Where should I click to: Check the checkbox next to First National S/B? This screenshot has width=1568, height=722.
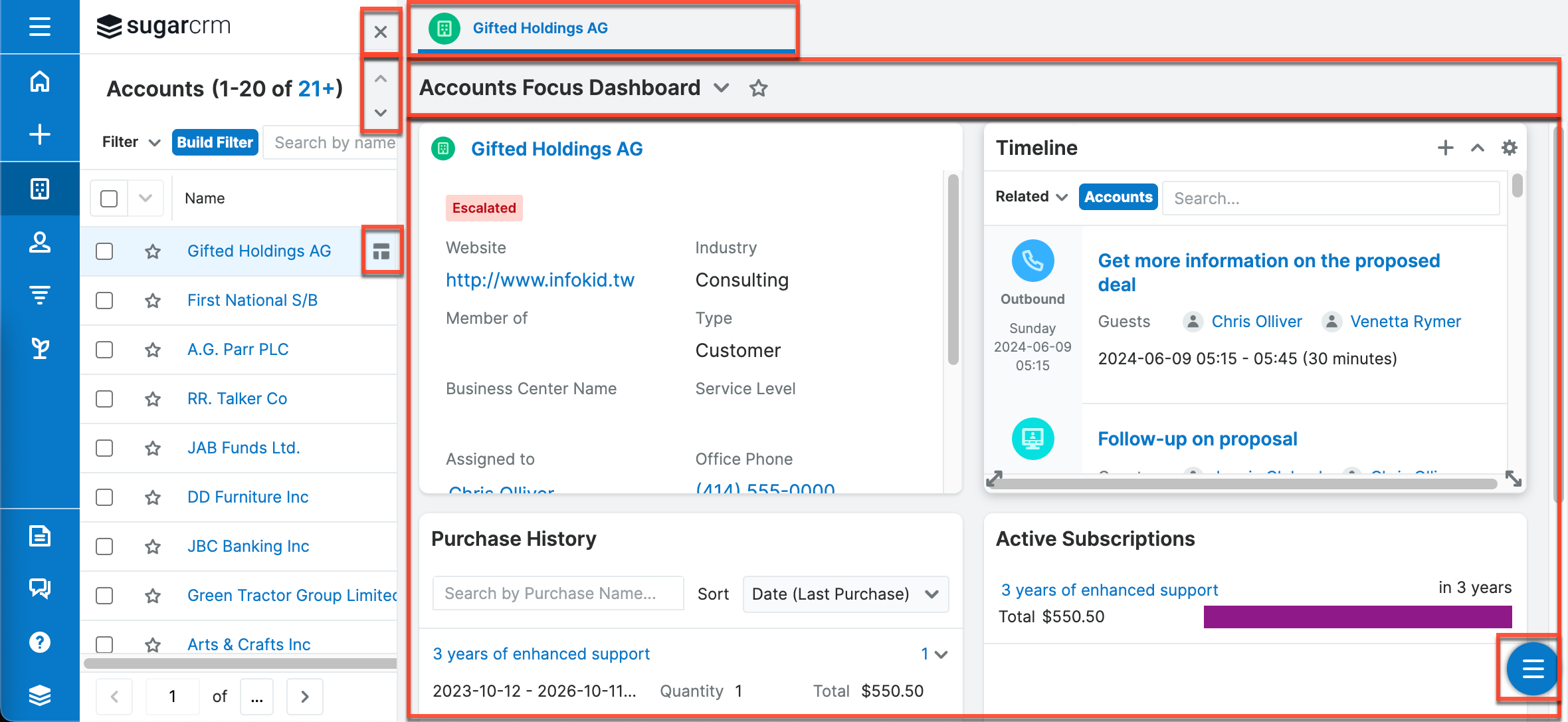pos(104,301)
